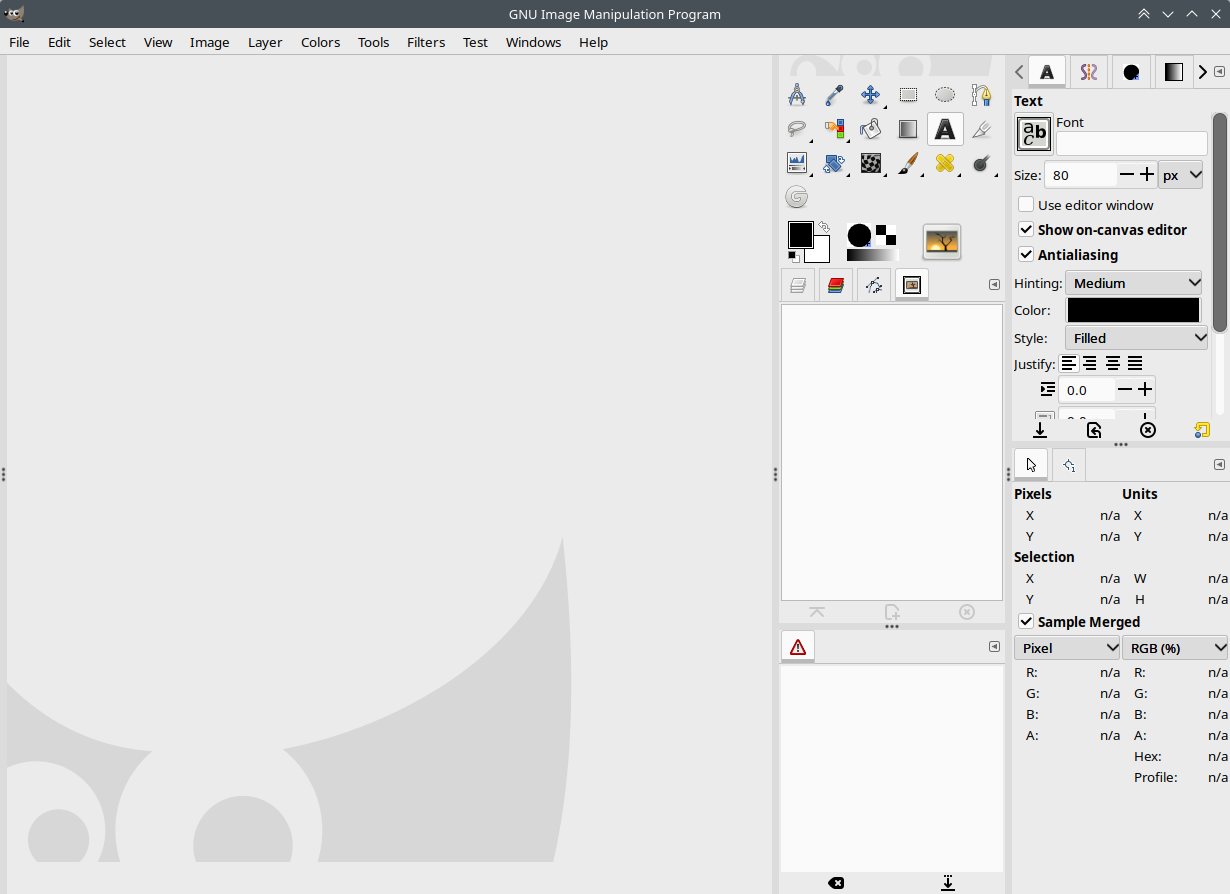1230x894 pixels.
Task: Enable the Use editor window checkbox
Action: point(1026,205)
